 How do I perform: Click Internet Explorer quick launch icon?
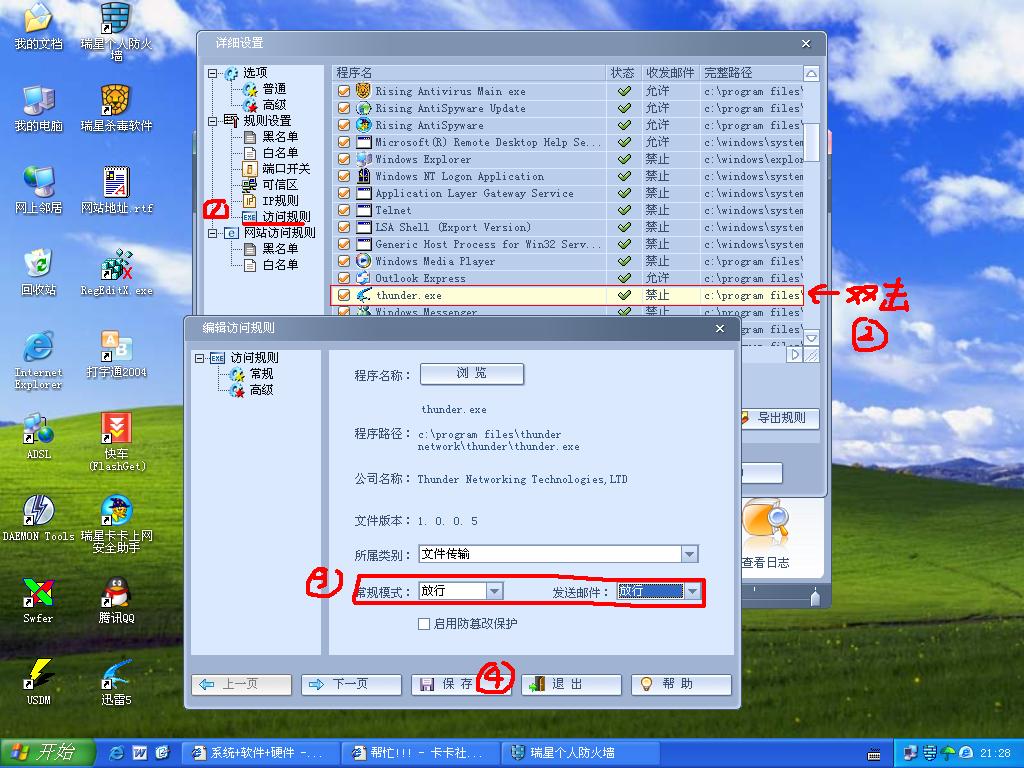click(118, 753)
